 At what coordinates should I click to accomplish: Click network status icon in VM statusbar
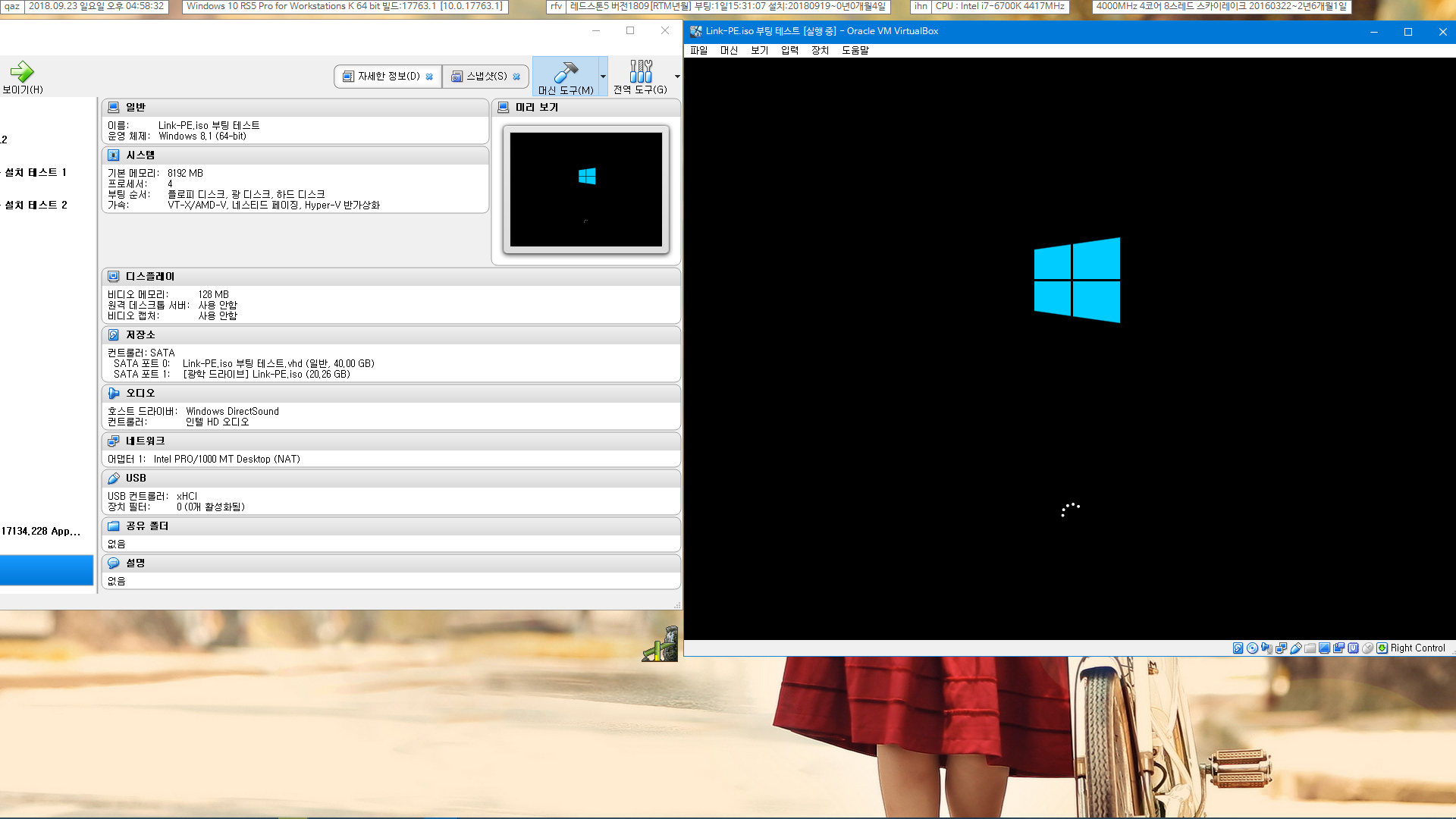pyautogui.click(x=1281, y=648)
